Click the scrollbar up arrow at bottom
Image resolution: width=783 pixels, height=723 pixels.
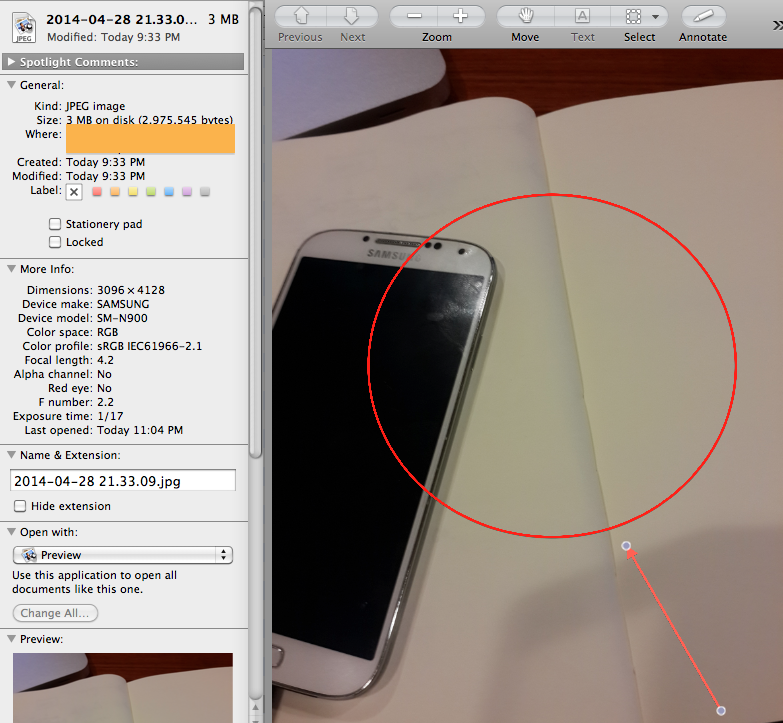pos(255,708)
